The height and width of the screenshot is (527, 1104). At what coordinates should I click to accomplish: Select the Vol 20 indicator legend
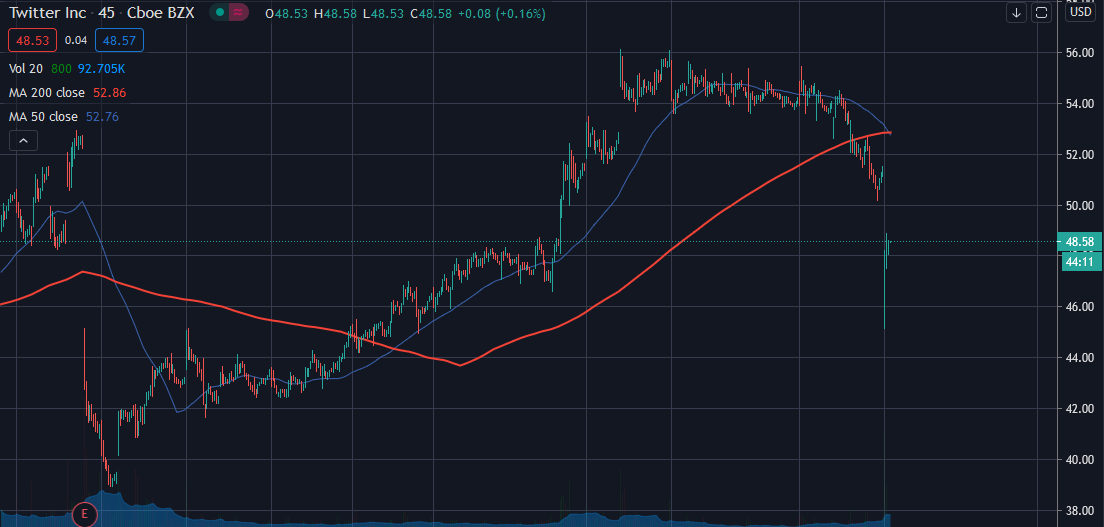(x=25, y=69)
